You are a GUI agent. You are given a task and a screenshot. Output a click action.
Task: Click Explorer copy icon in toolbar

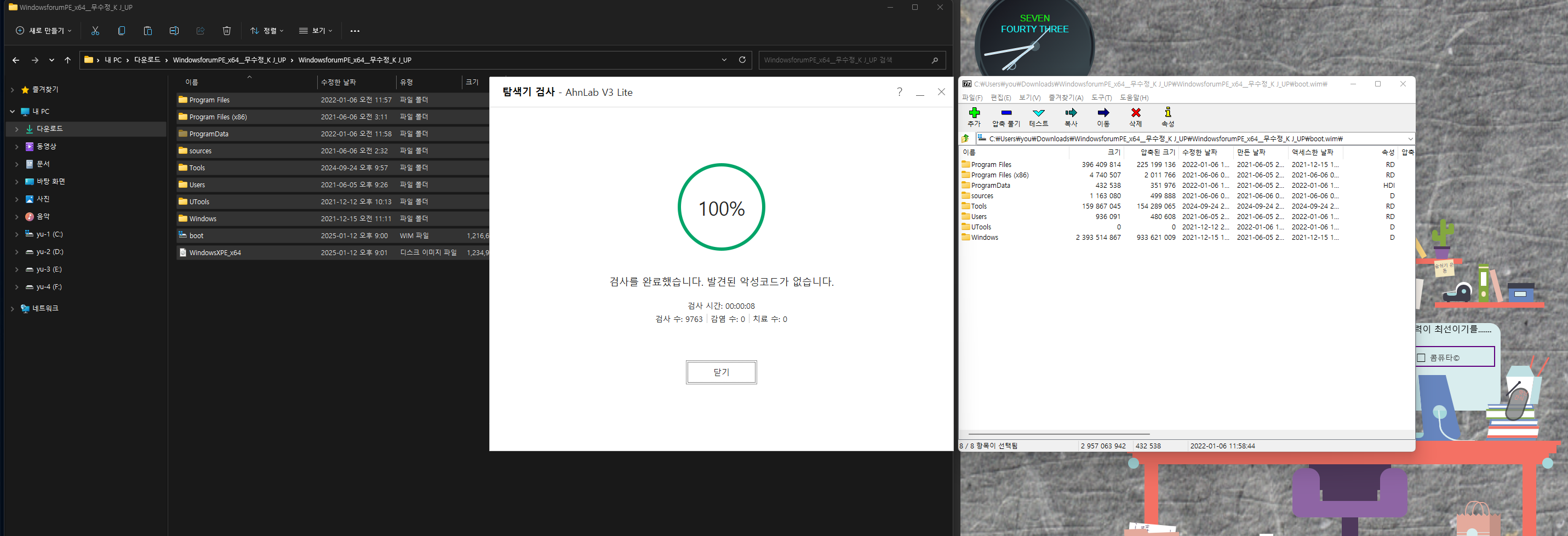121,31
